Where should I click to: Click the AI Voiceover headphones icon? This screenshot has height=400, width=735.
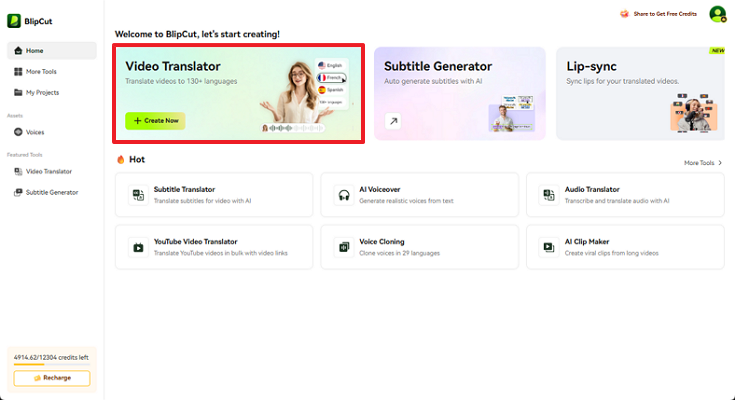[x=343, y=195]
